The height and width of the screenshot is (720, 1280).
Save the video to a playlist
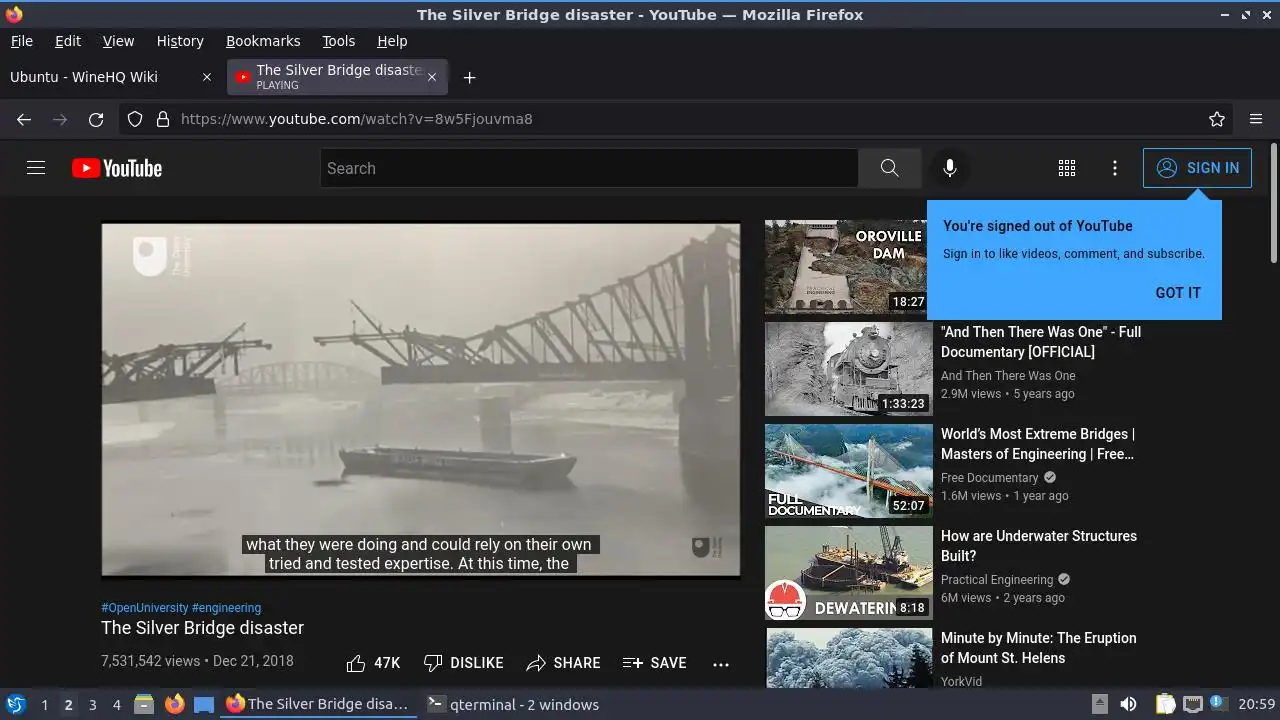654,663
